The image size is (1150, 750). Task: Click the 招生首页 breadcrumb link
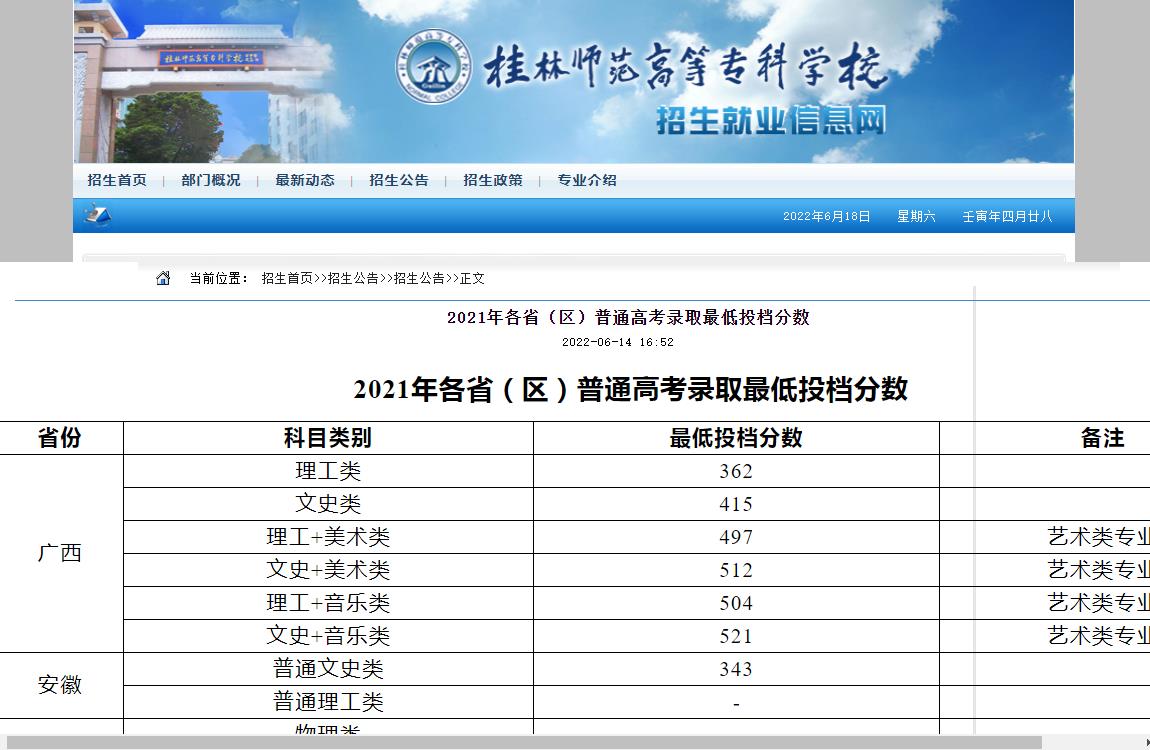(287, 279)
